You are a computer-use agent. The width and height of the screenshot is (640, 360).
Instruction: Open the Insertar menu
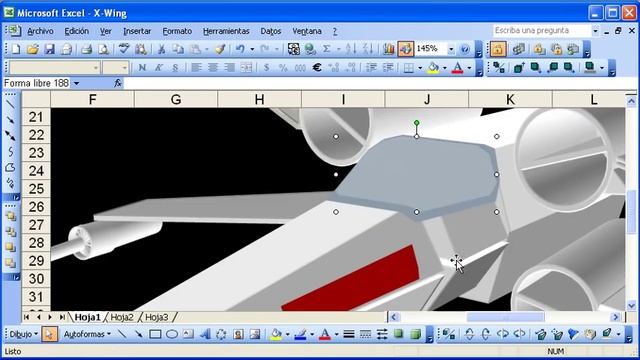click(x=137, y=31)
